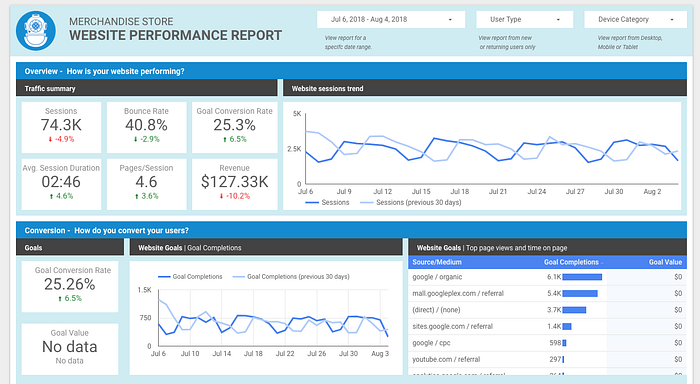Sort by Source/Medium column header

[x=437, y=262]
